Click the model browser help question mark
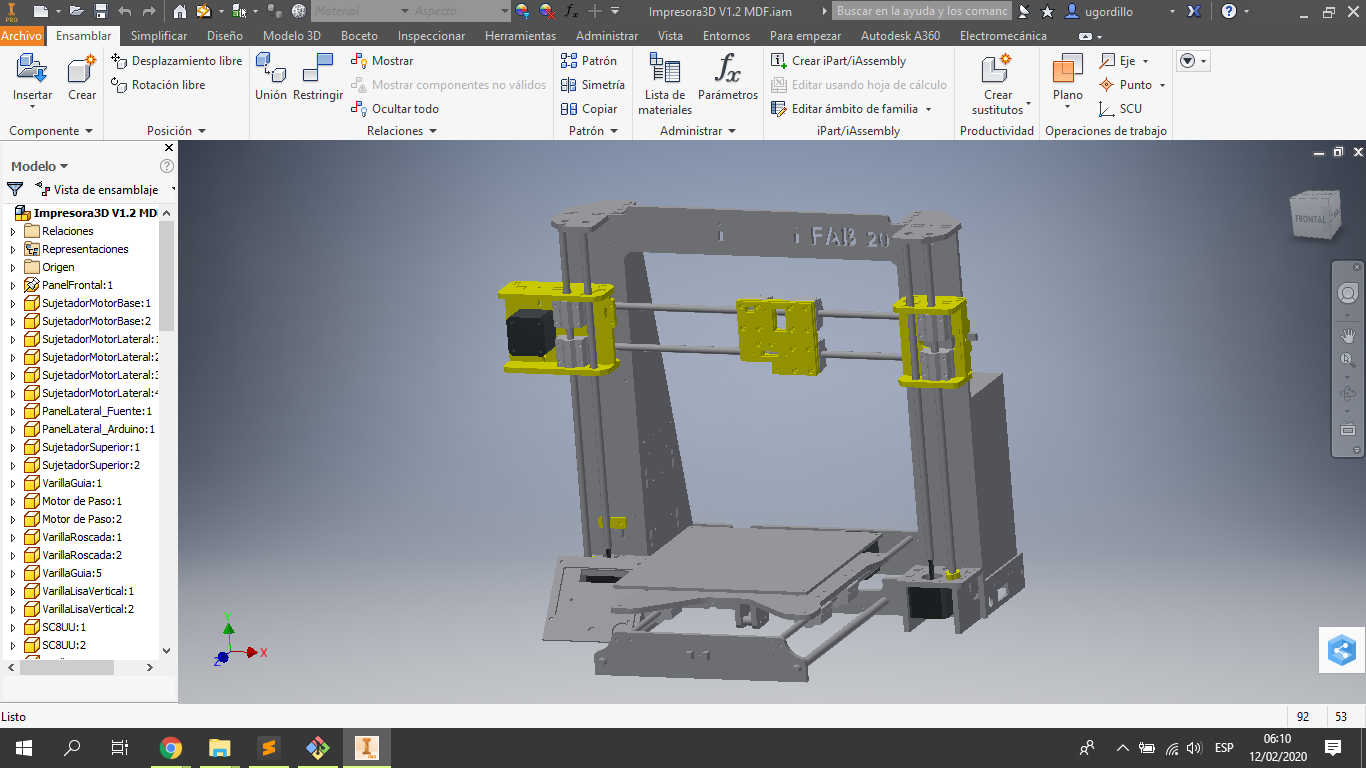Screen dimensions: 1366x768 167,166
